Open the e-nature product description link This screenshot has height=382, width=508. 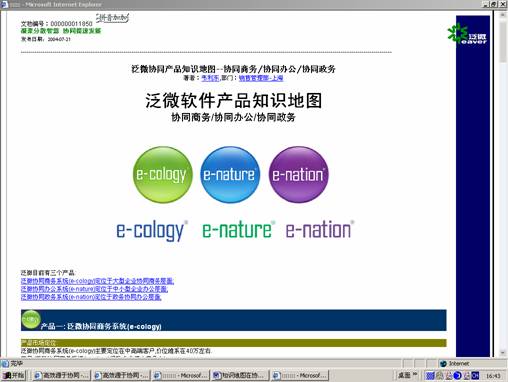click(94, 289)
